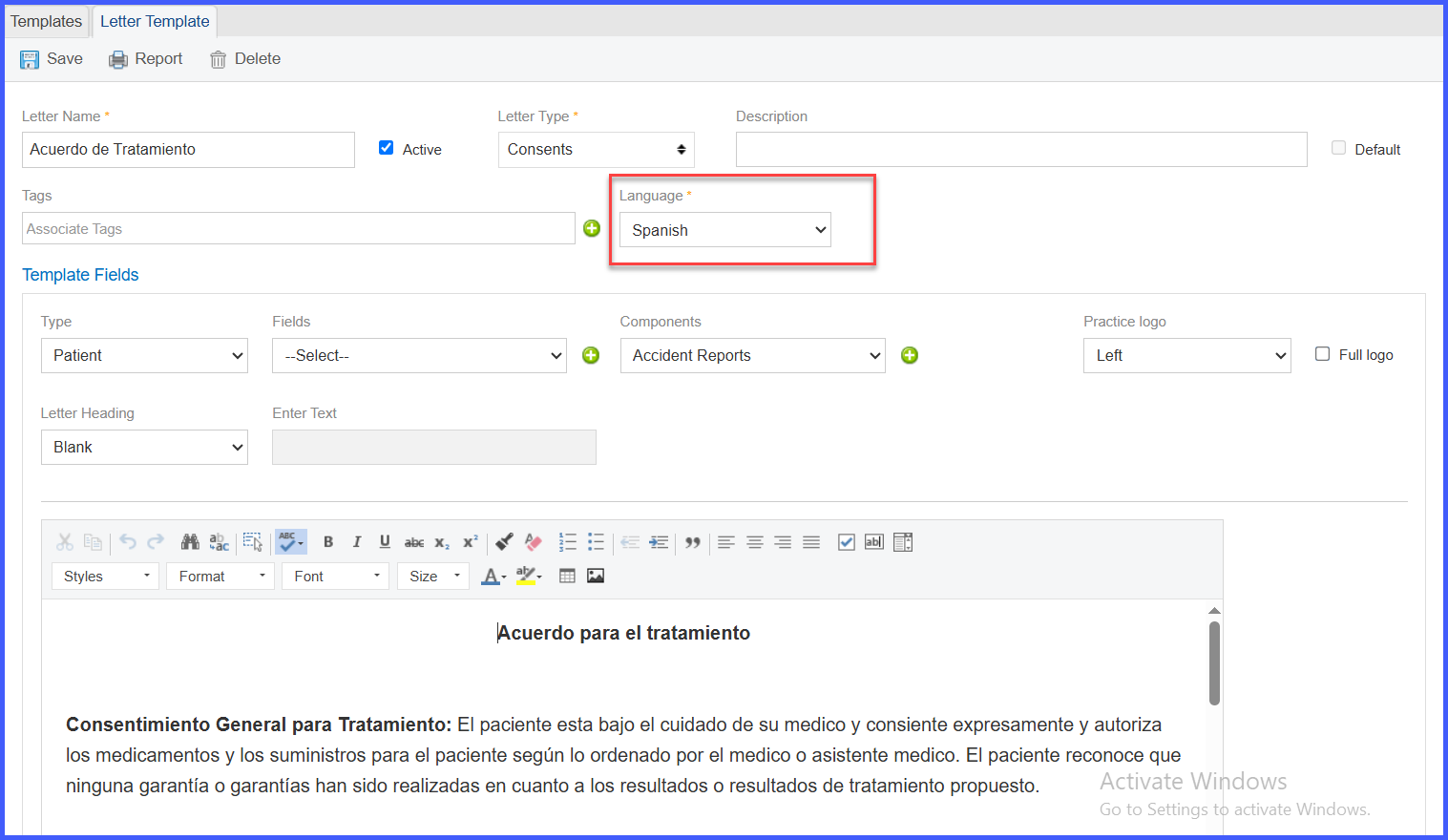Switch to the Templates tab
Image resolution: width=1448 pixels, height=840 pixels.
pos(46,21)
